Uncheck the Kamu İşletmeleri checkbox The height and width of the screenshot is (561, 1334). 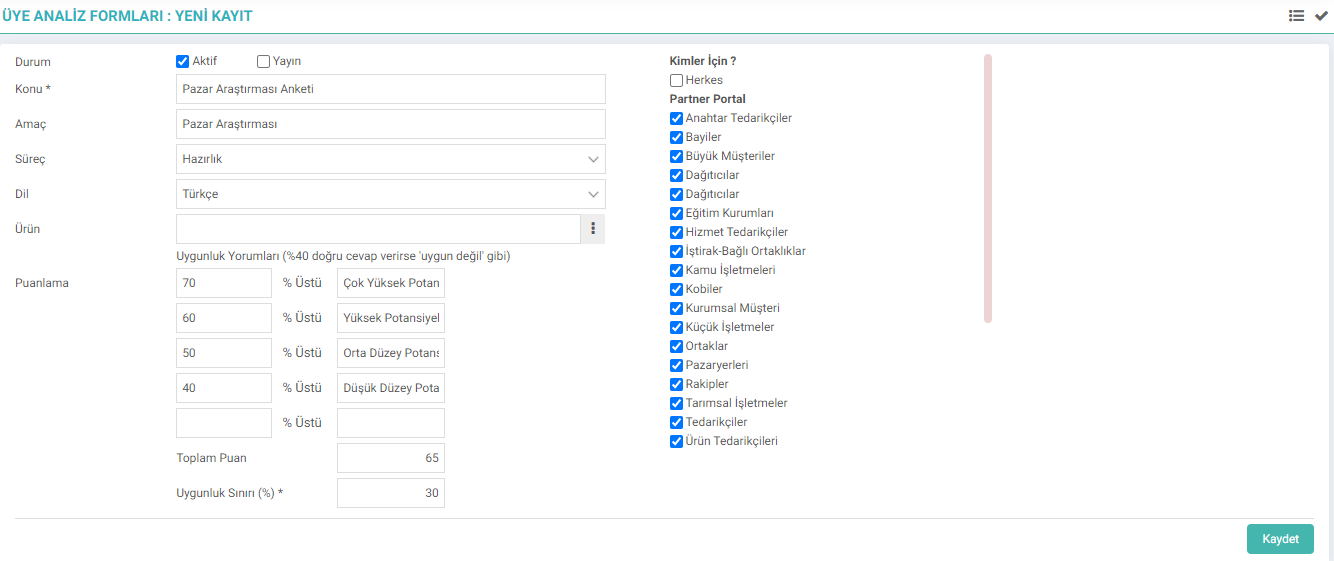(x=677, y=270)
